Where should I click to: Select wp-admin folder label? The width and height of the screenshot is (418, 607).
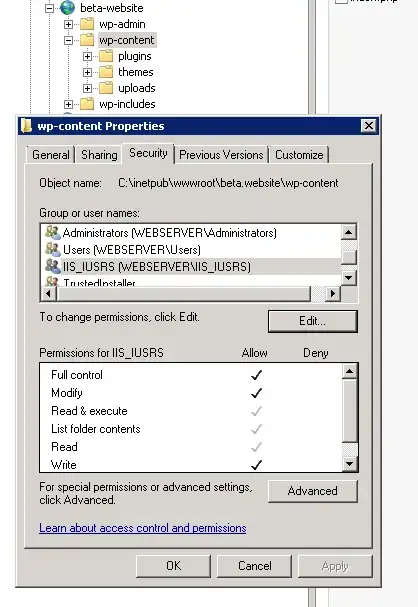pos(122,24)
